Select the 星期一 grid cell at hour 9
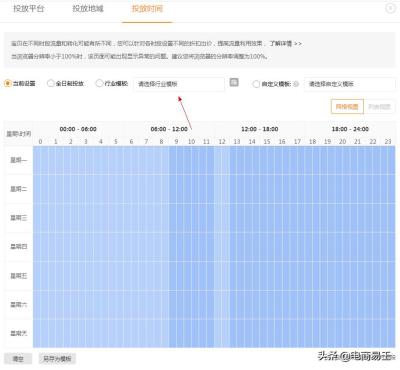 point(177,160)
